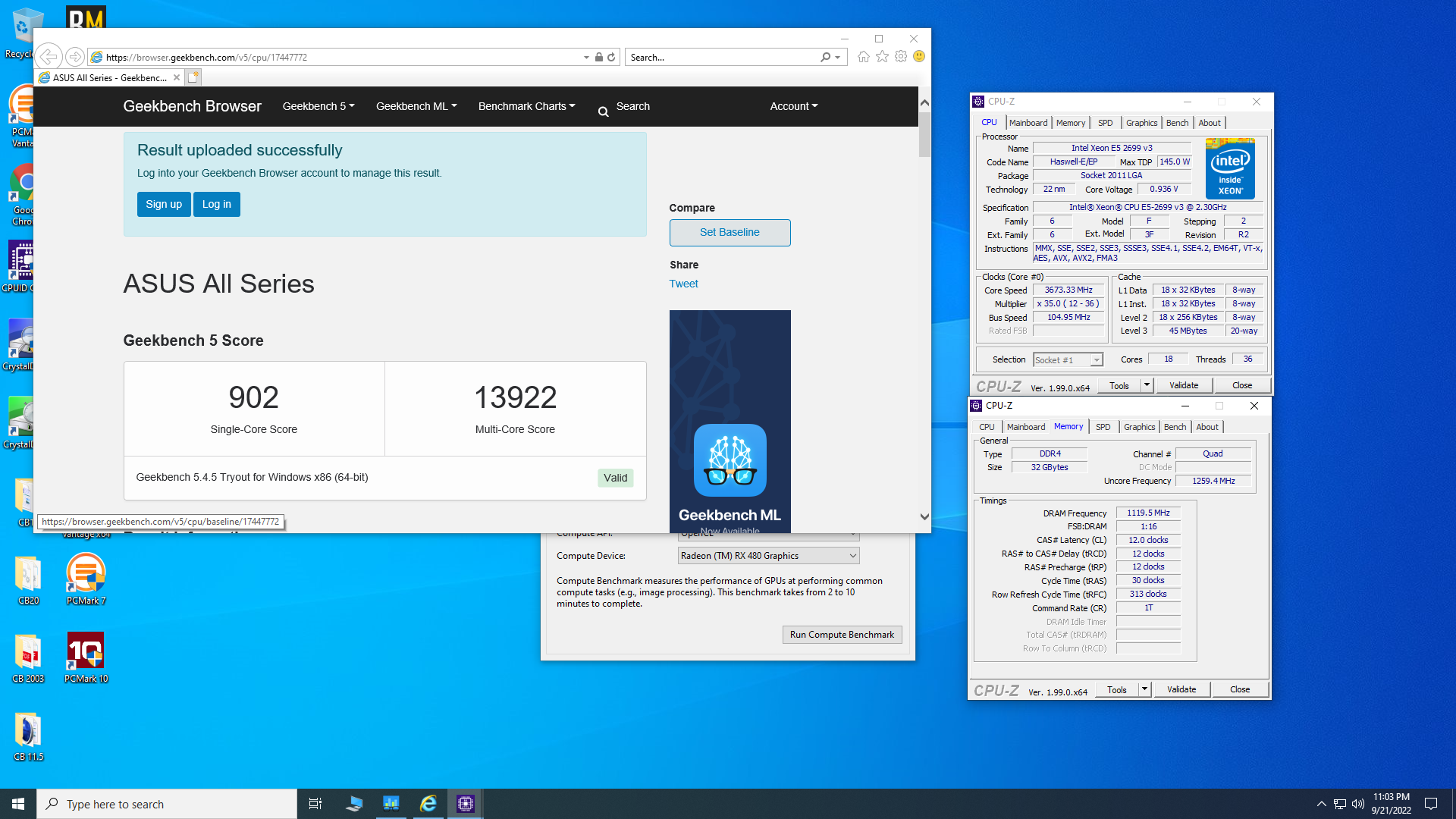Screen dimensions: 1456x819
Task: Open the Compute Device dropdown showing Radeon RX 480
Action: click(768, 556)
